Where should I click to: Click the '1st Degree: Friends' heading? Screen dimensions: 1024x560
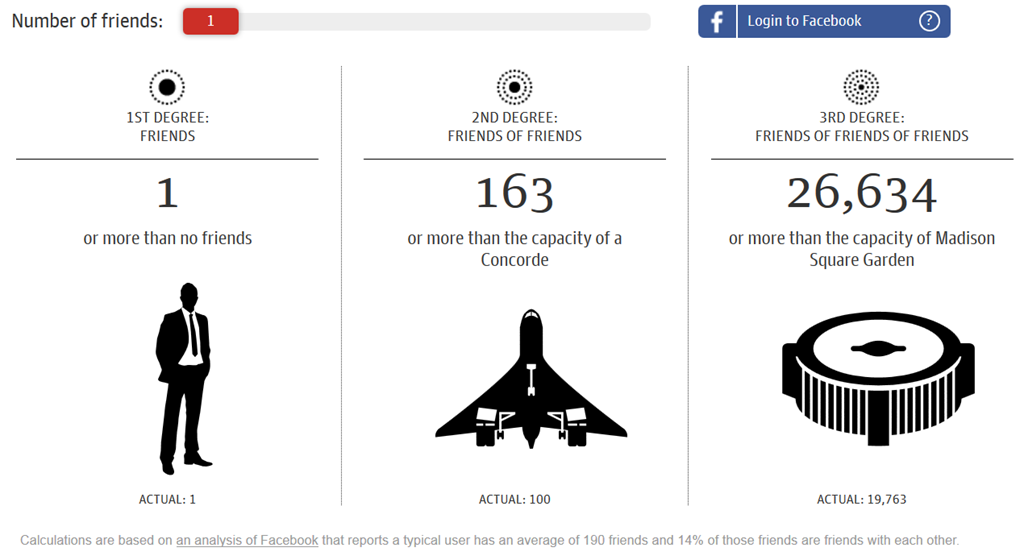167,127
